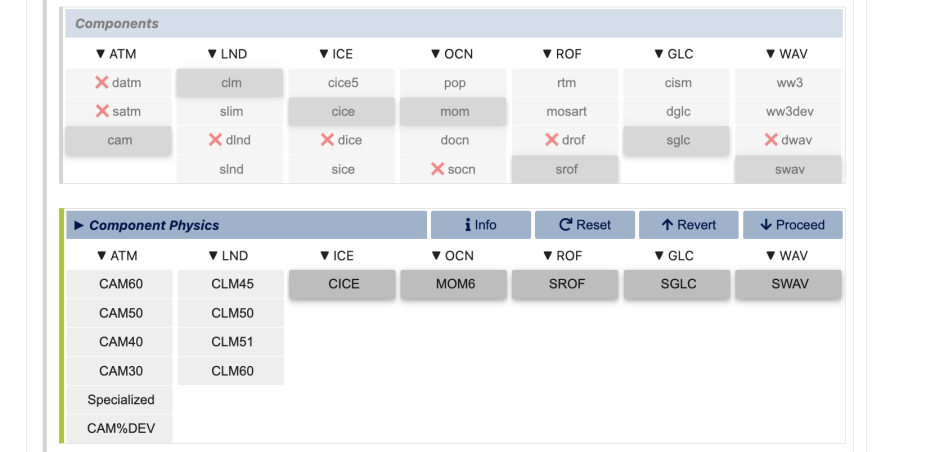Choose CAM60 physics option
This screenshot has width=926, height=452.
120,284
